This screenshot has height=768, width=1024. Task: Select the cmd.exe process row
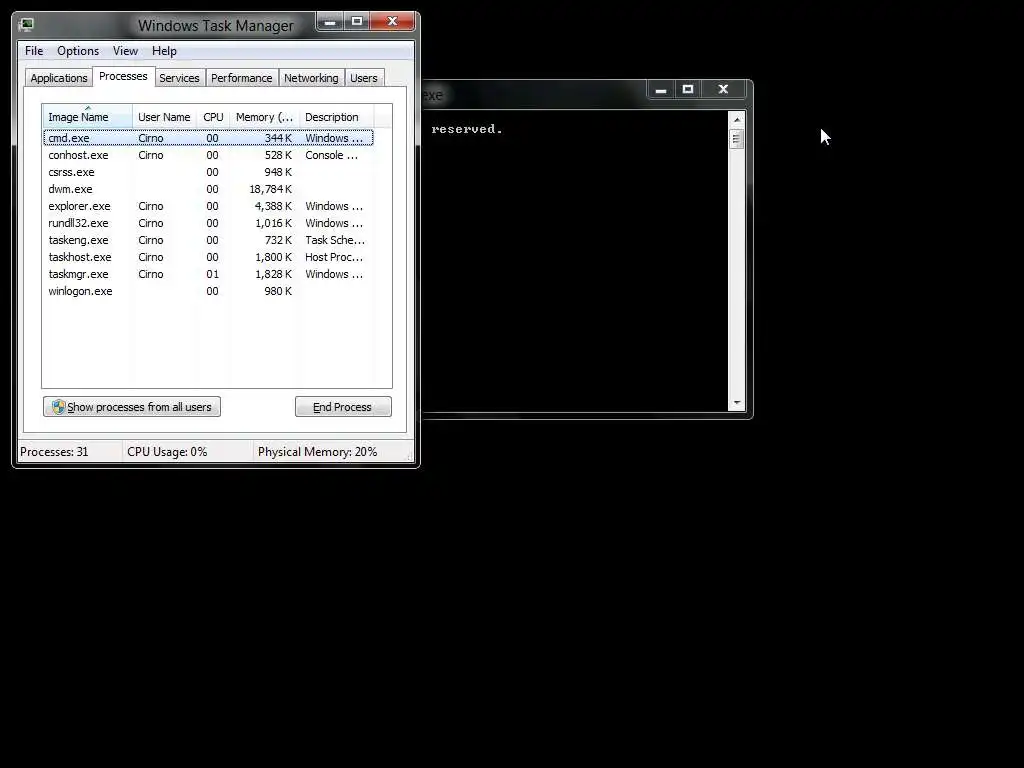click(208, 138)
